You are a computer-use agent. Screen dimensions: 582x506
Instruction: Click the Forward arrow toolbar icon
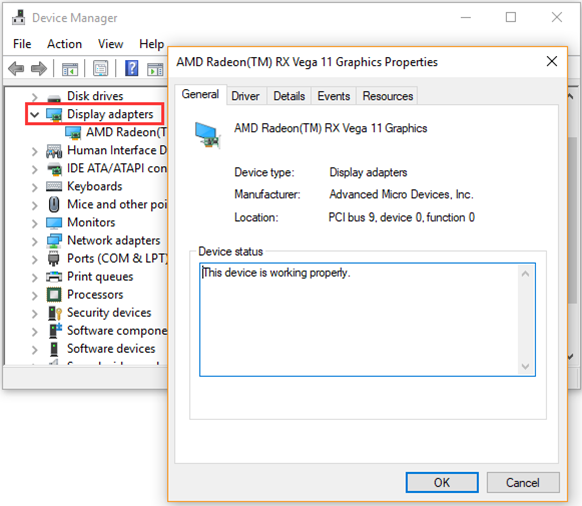click(x=39, y=69)
